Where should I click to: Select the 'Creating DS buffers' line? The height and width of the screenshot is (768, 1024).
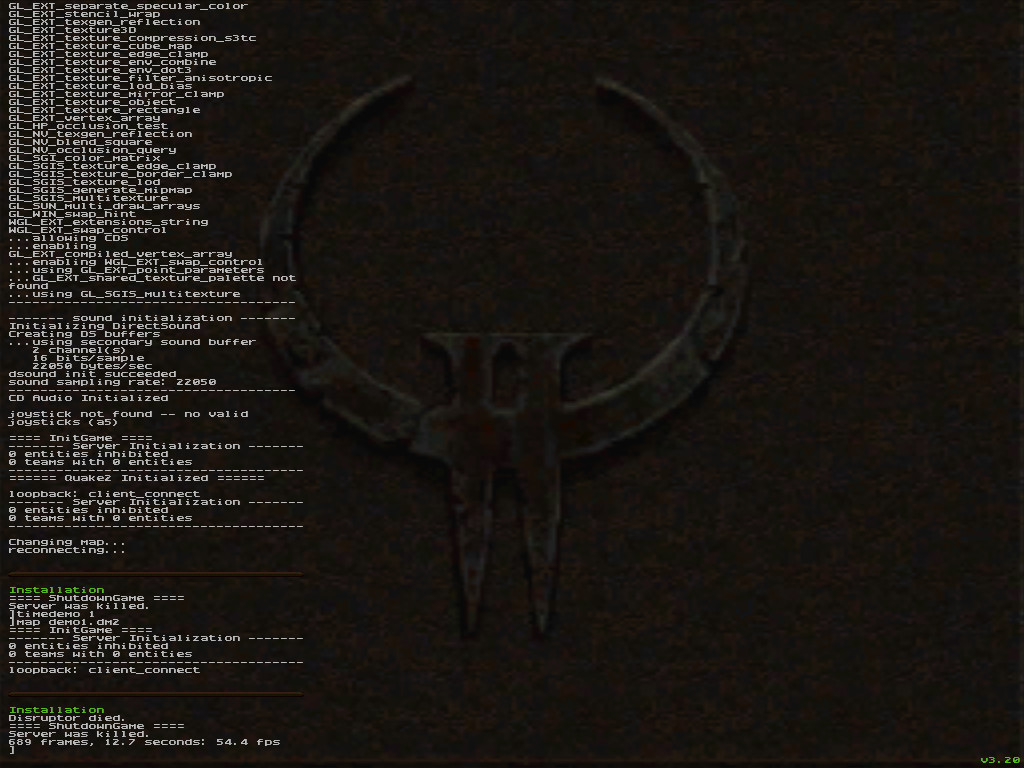(x=84, y=334)
